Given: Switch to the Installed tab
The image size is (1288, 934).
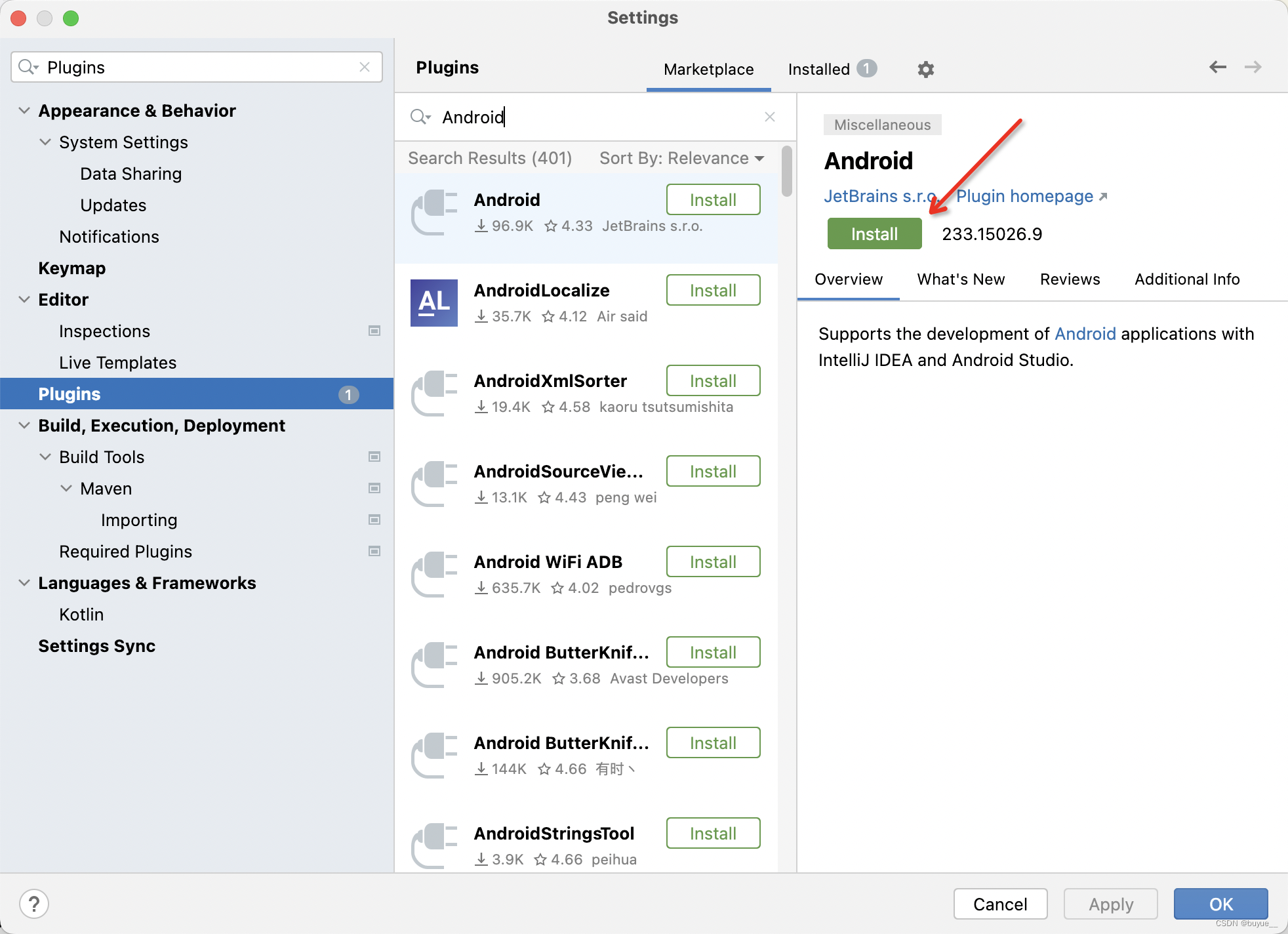Looking at the screenshot, I should point(832,70).
